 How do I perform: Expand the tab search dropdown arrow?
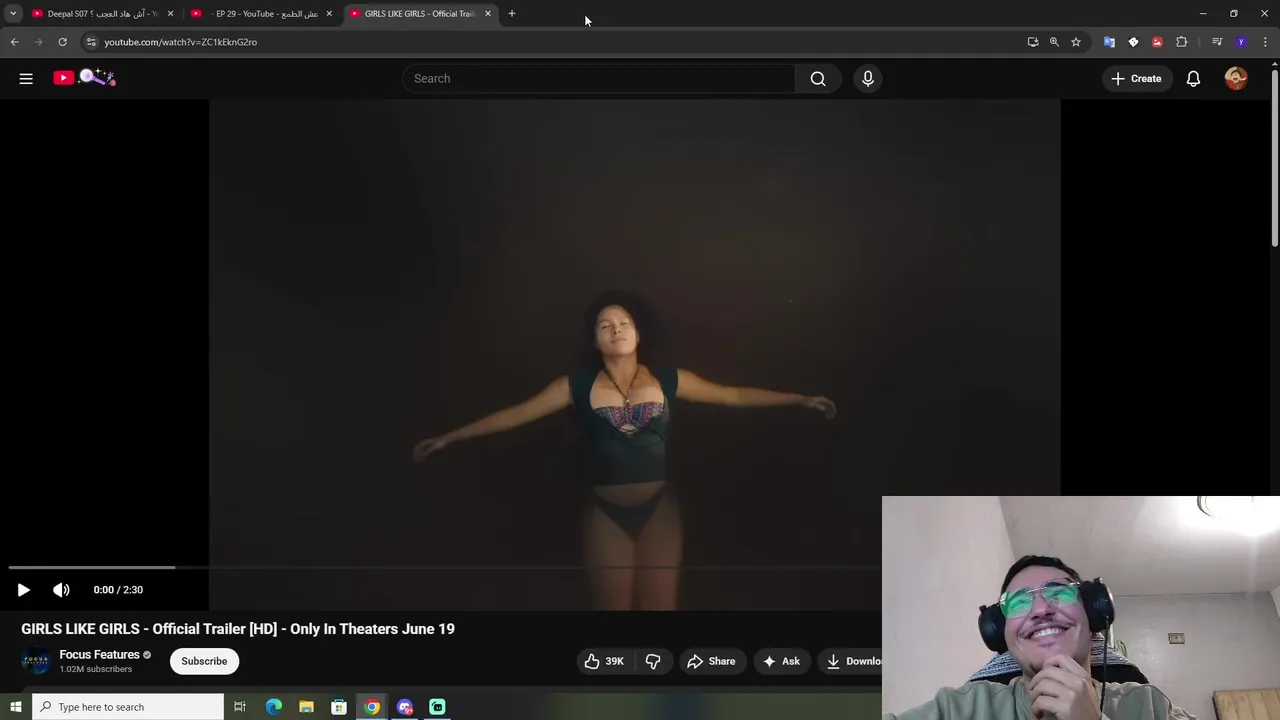tap(13, 14)
